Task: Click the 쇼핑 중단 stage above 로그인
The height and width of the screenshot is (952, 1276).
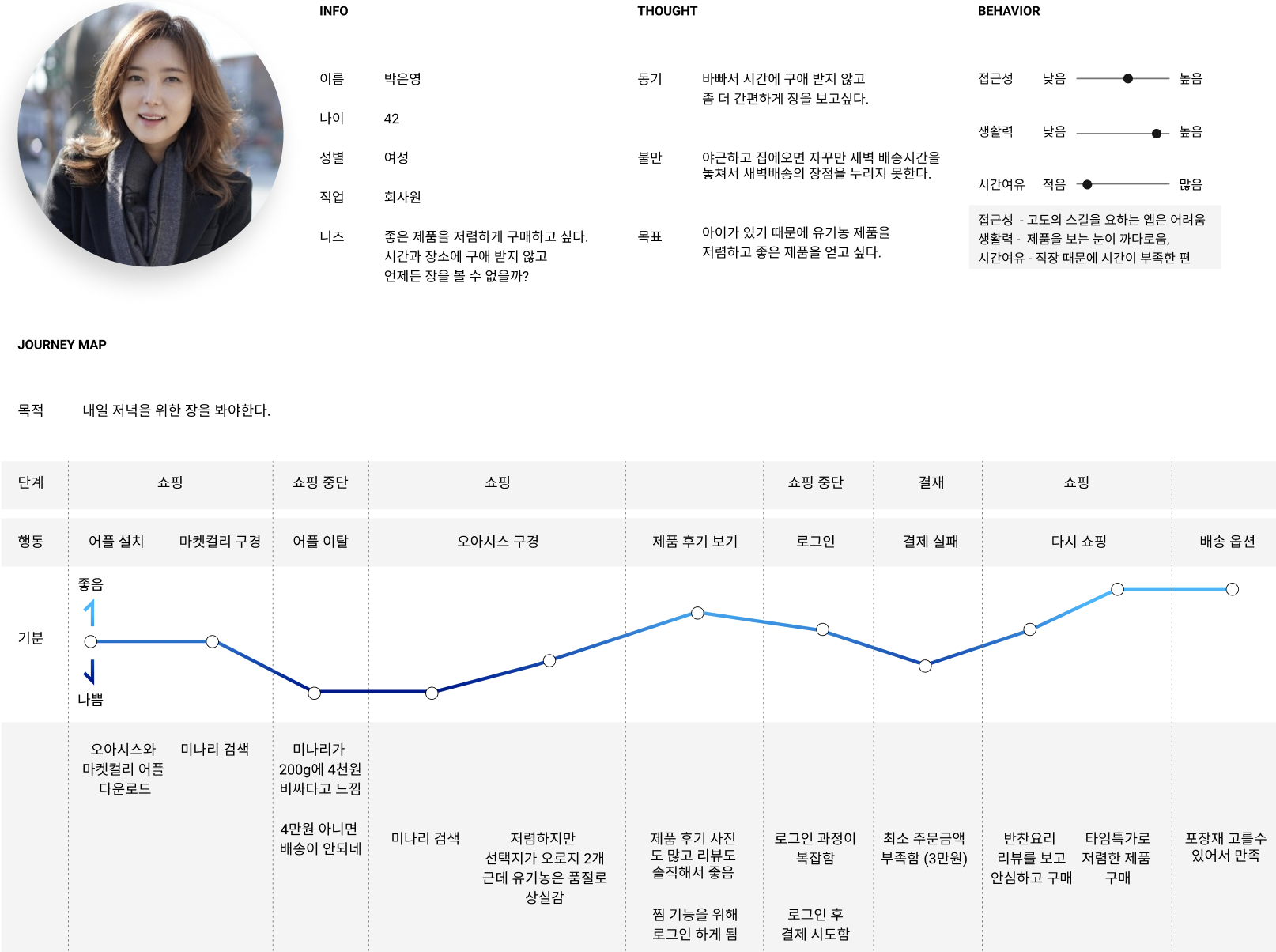Action: coord(815,482)
